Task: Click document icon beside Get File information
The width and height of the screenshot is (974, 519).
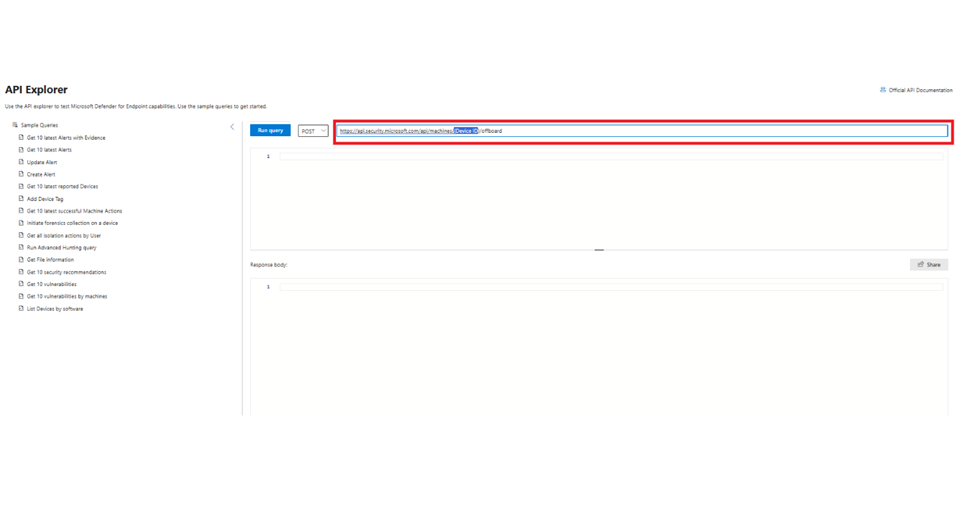Action: (21, 260)
